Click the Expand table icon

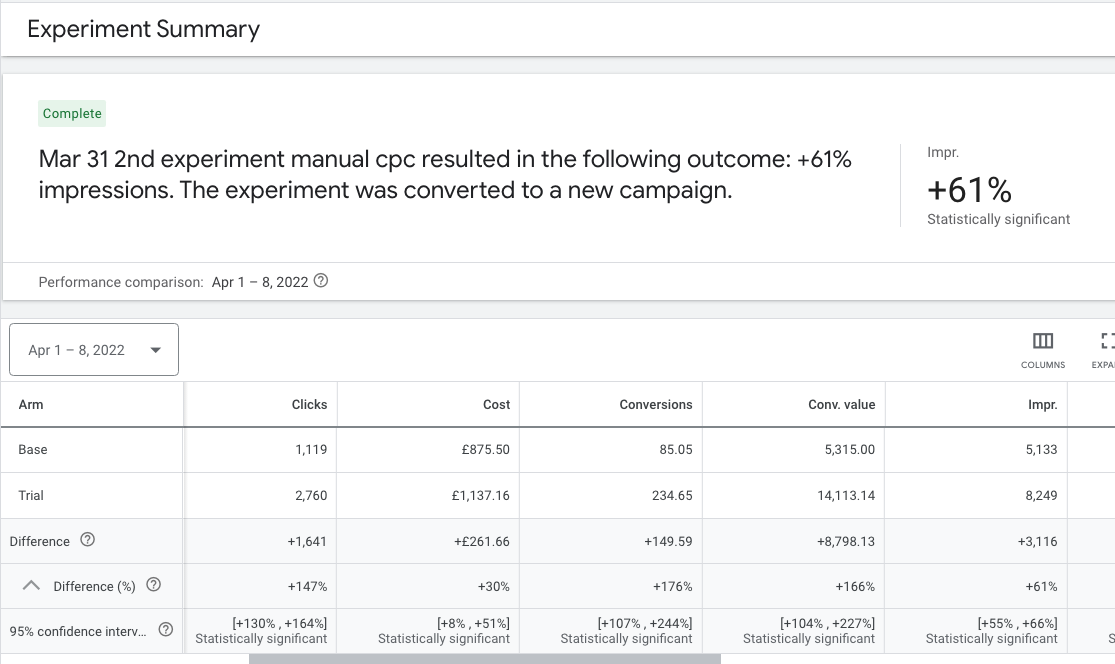point(1106,341)
